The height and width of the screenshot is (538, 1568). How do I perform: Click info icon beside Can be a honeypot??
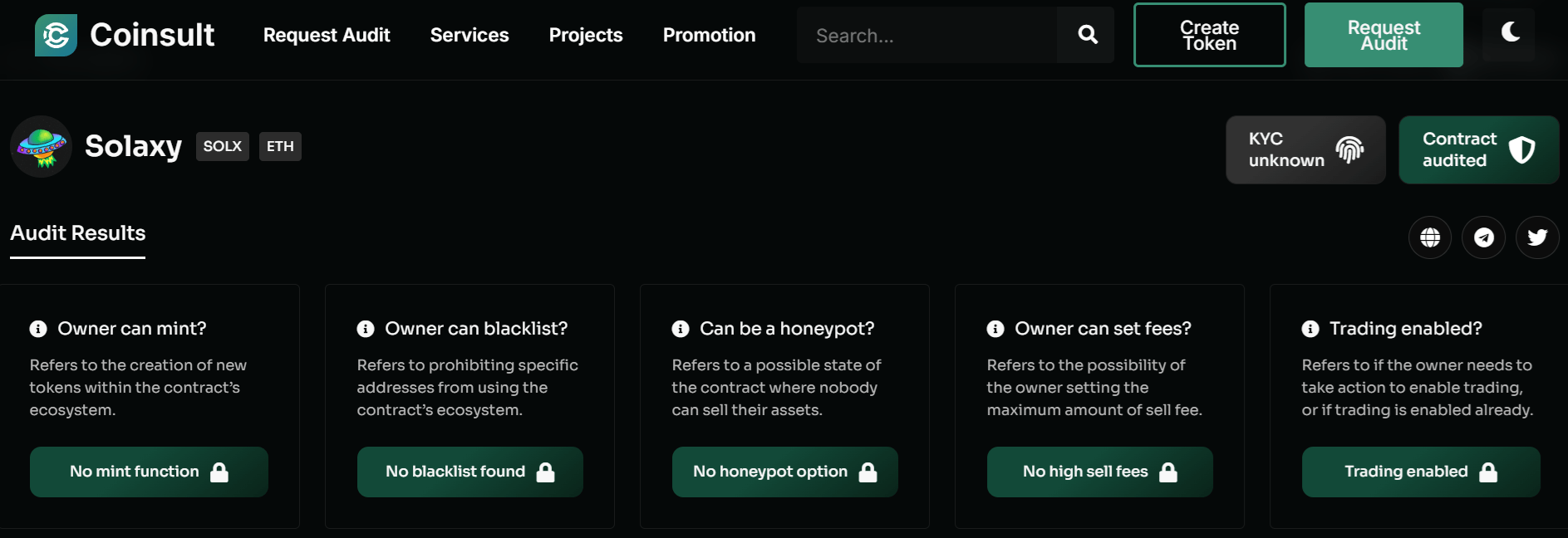pos(681,329)
